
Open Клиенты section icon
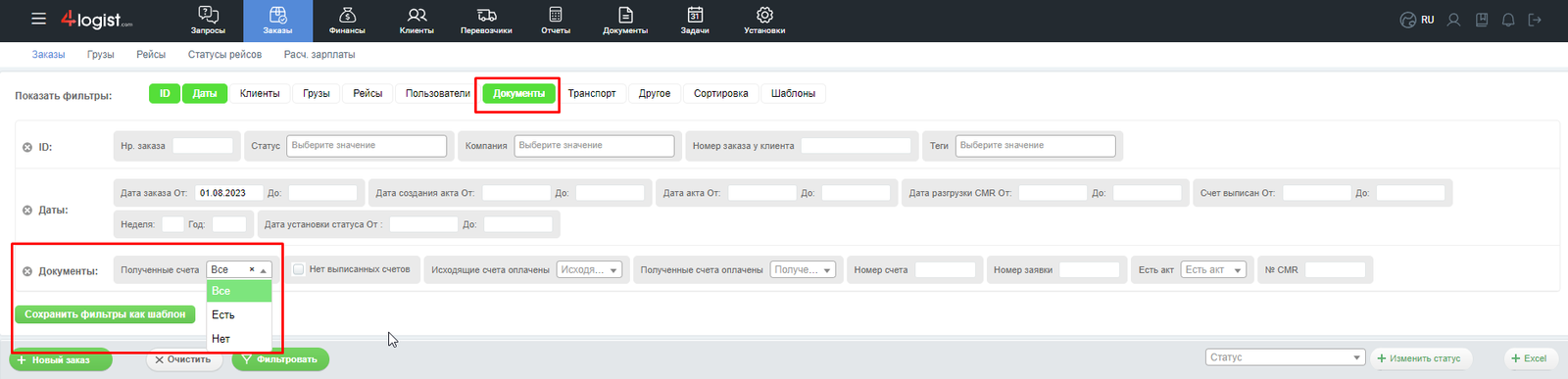416,15
